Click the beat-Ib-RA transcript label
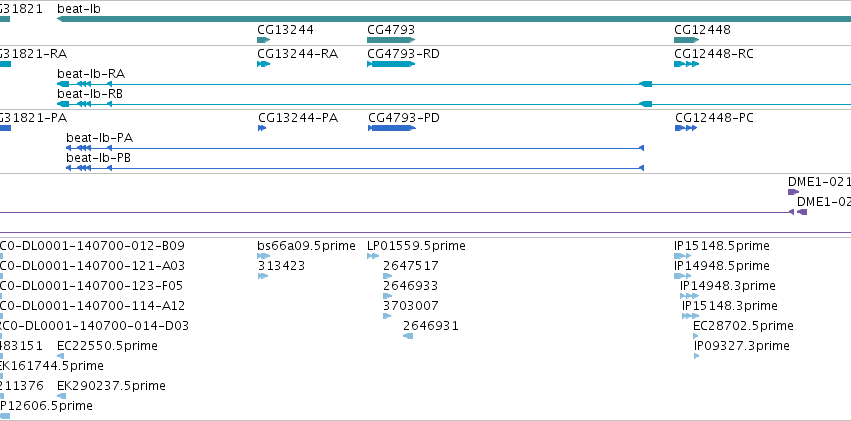 coord(91,74)
